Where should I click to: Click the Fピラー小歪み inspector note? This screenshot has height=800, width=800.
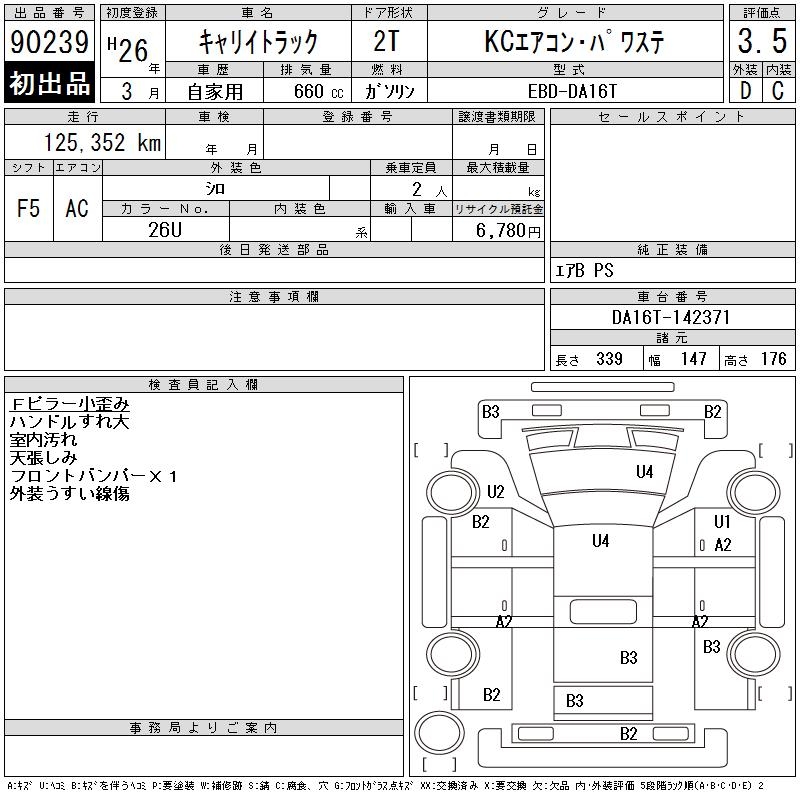coord(69,404)
